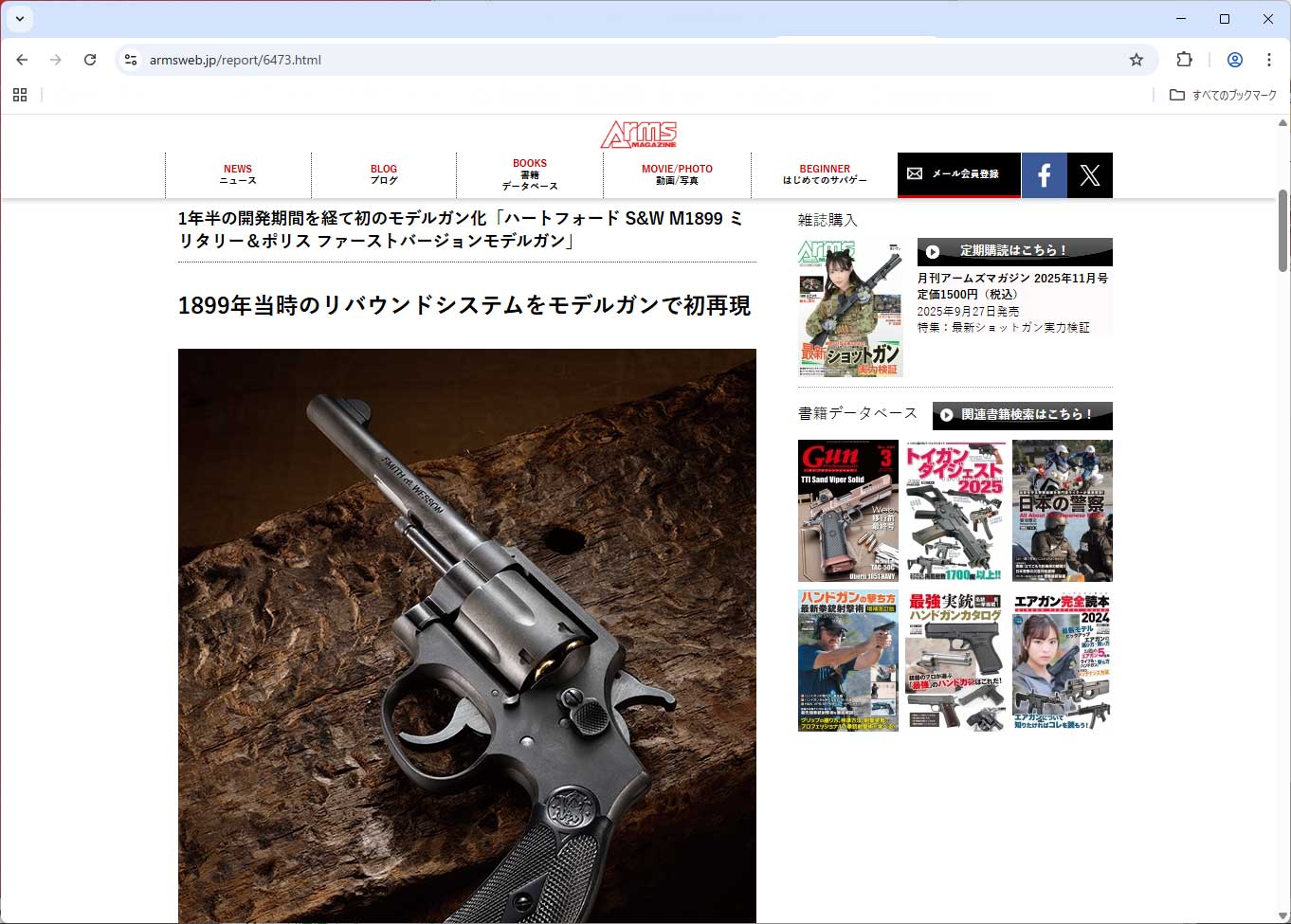Open the apps grid icon in bookmarks bar
The height and width of the screenshot is (924, 1291).
coord(20,95)
